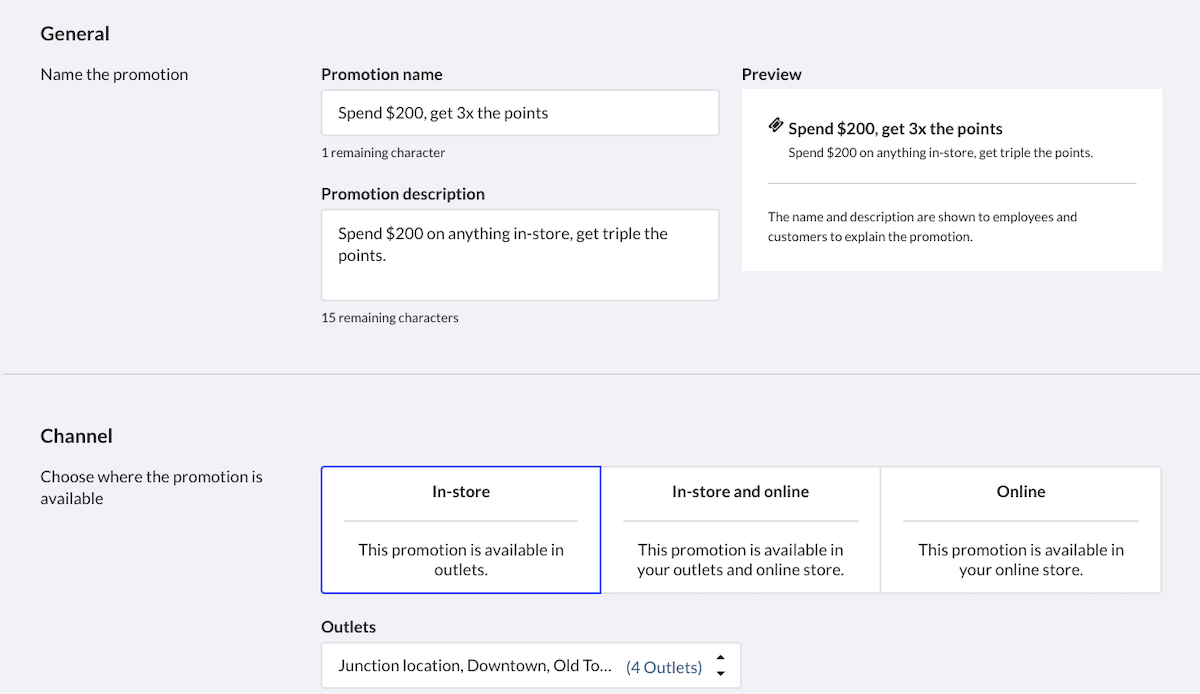Click the Outlets label above the selector
Viewport: 1200px width, 694px height.
[348, 627]
